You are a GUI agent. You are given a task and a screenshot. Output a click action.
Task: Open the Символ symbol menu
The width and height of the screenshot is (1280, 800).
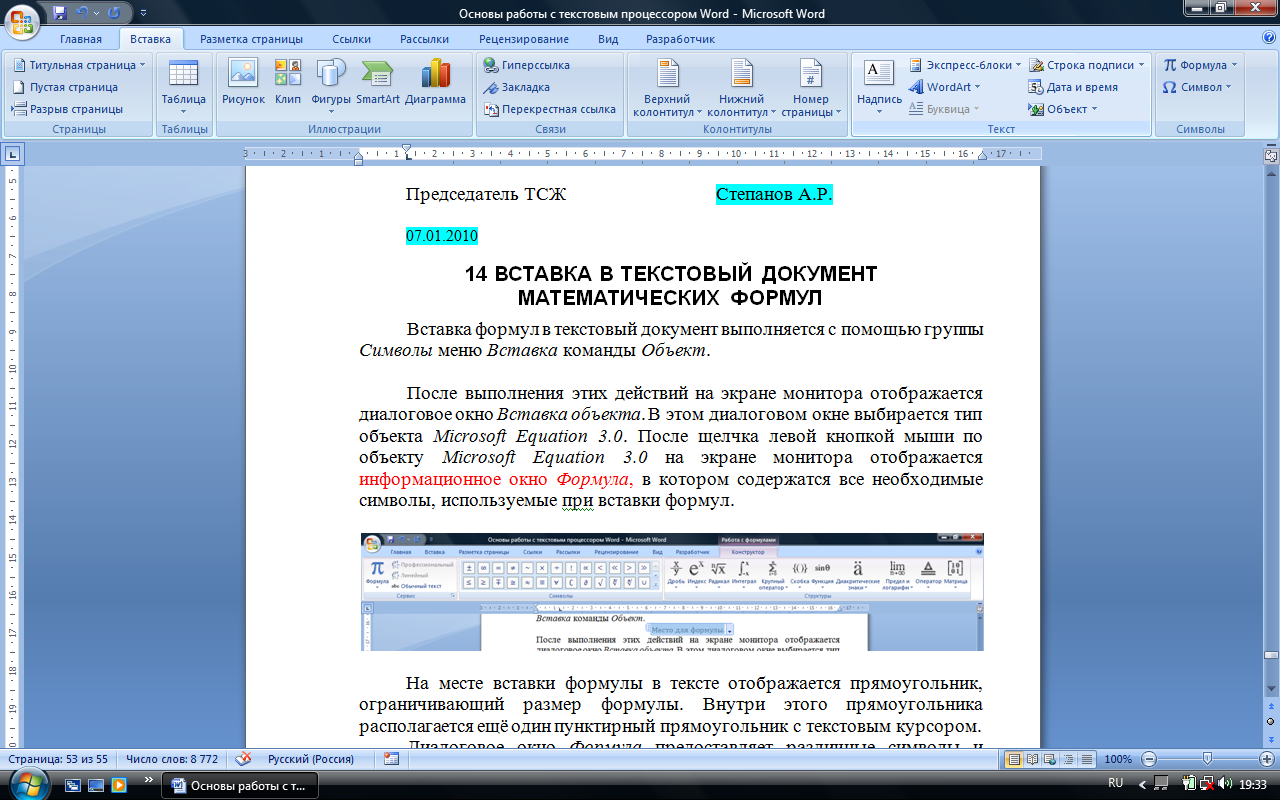(x=1197, y=87)
